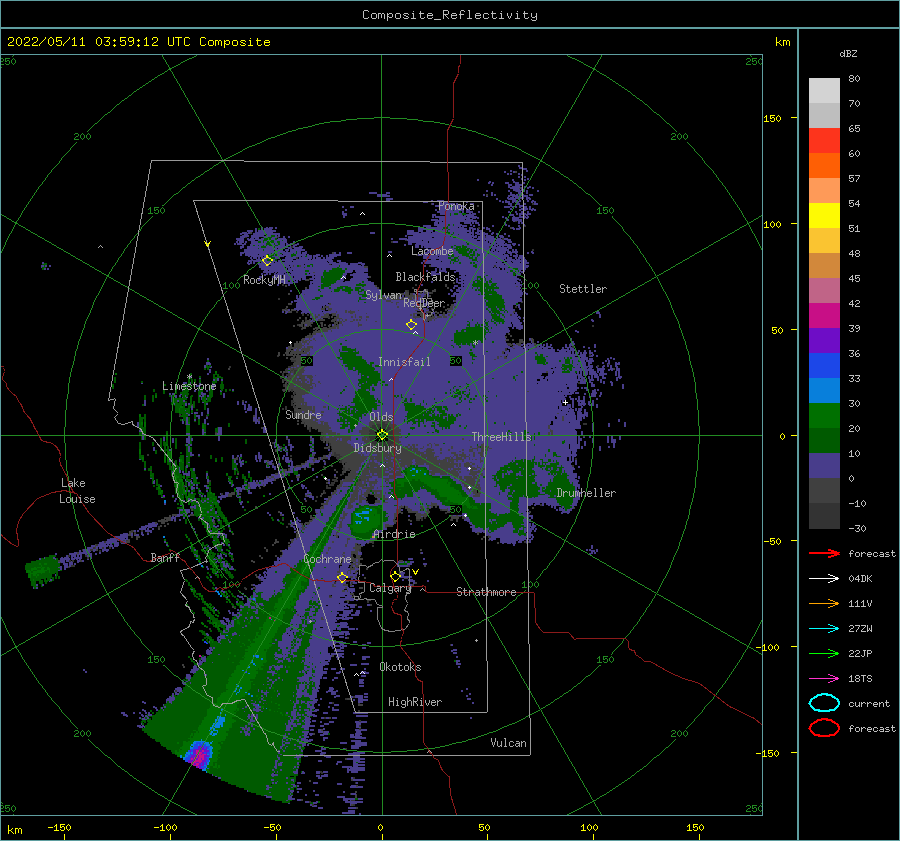Pick the tan 48-45 dBZ color swatch
Viewport: 900px width, 841px height.
tap(824, 266)
